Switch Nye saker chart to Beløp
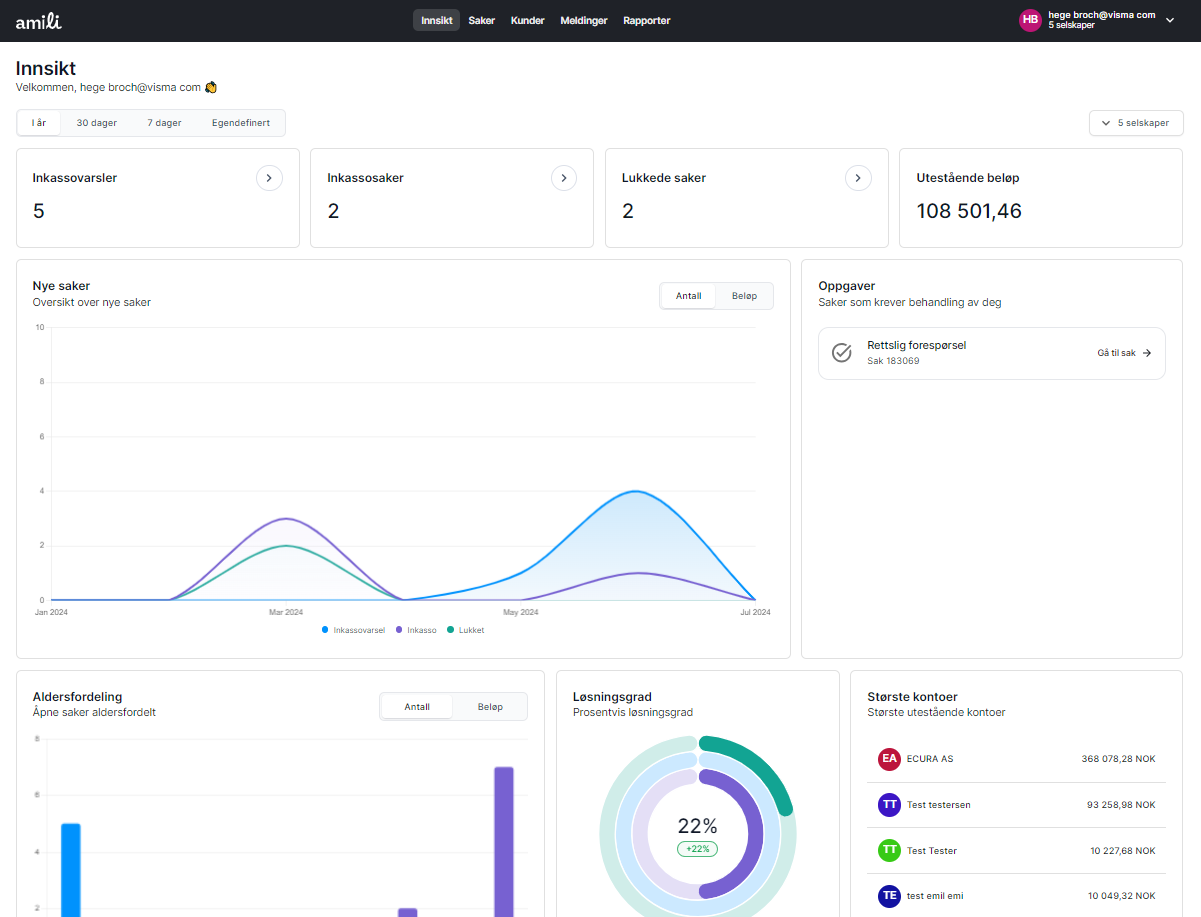 [744, 296]
